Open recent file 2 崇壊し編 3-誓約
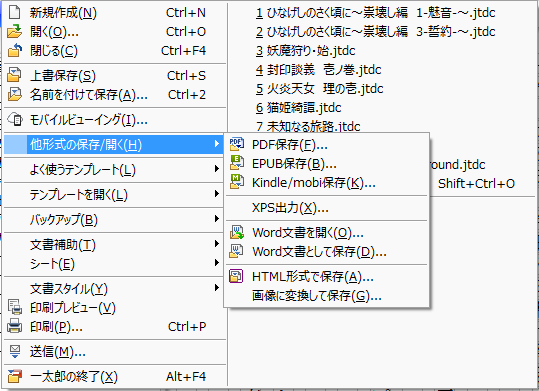Image resolution: width=539 pixels, height=391 pixels. point(375,32)
